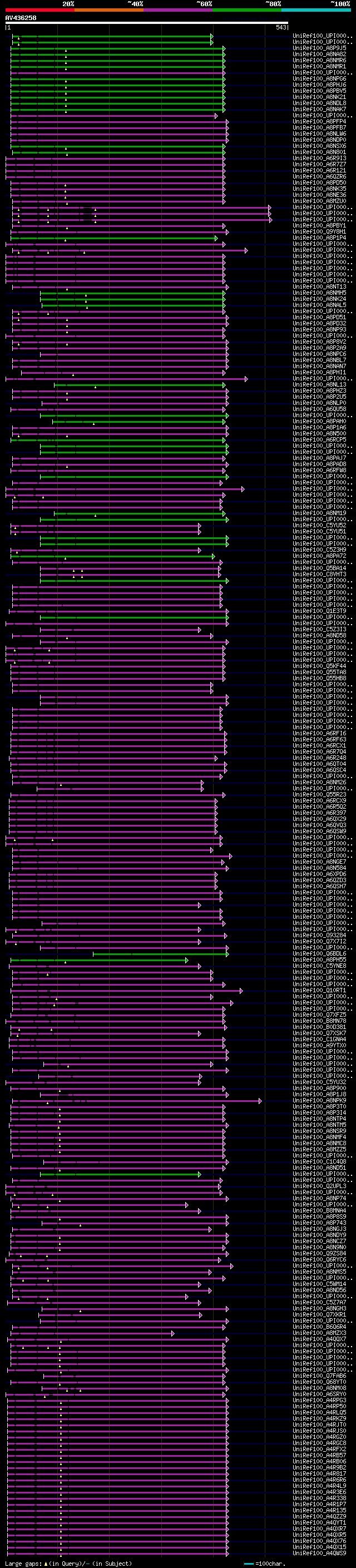356x1568 pixels.
Task: Select the UniRef100_Q5KF44 row label
Action: pyautogui.click(x=319, y=666)
